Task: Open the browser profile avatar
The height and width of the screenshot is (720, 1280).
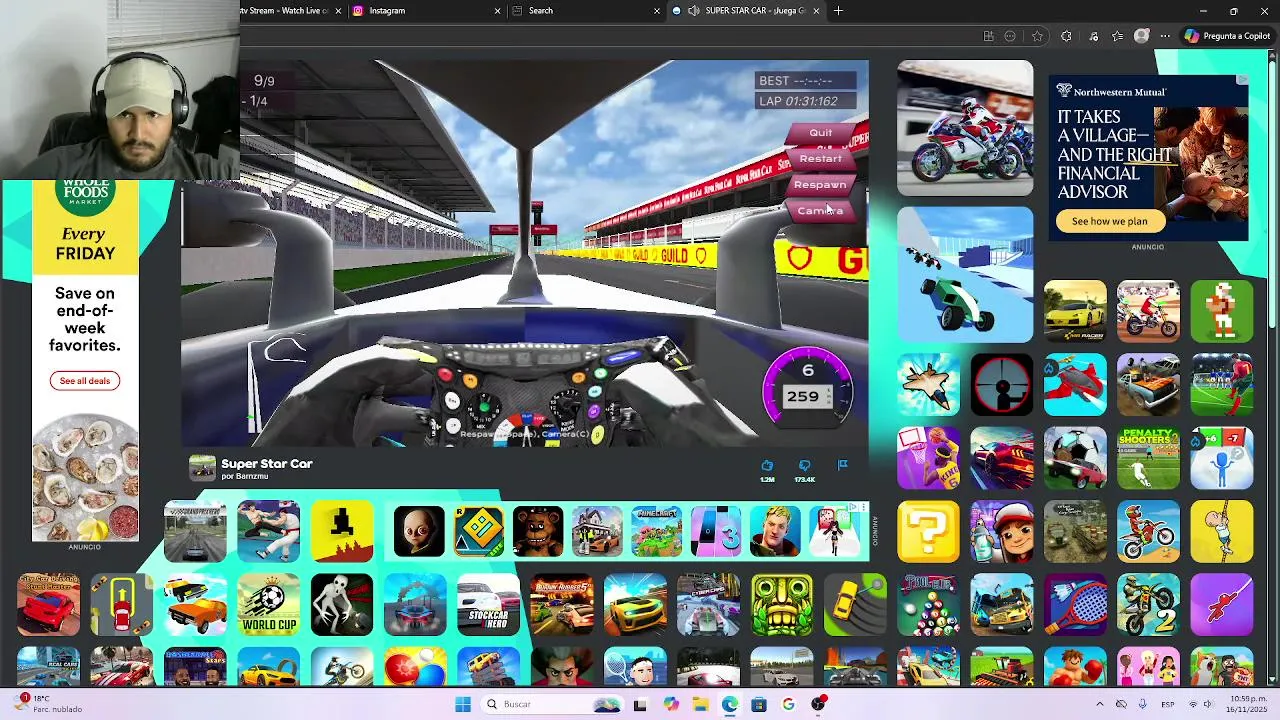Action: (x=1142, y=36)
